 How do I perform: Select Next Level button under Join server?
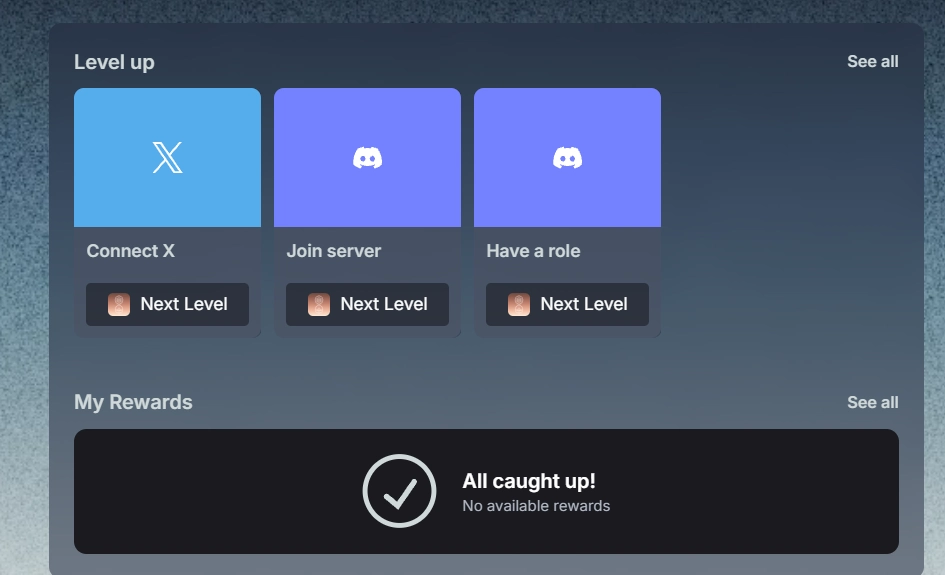pos(368,304)
